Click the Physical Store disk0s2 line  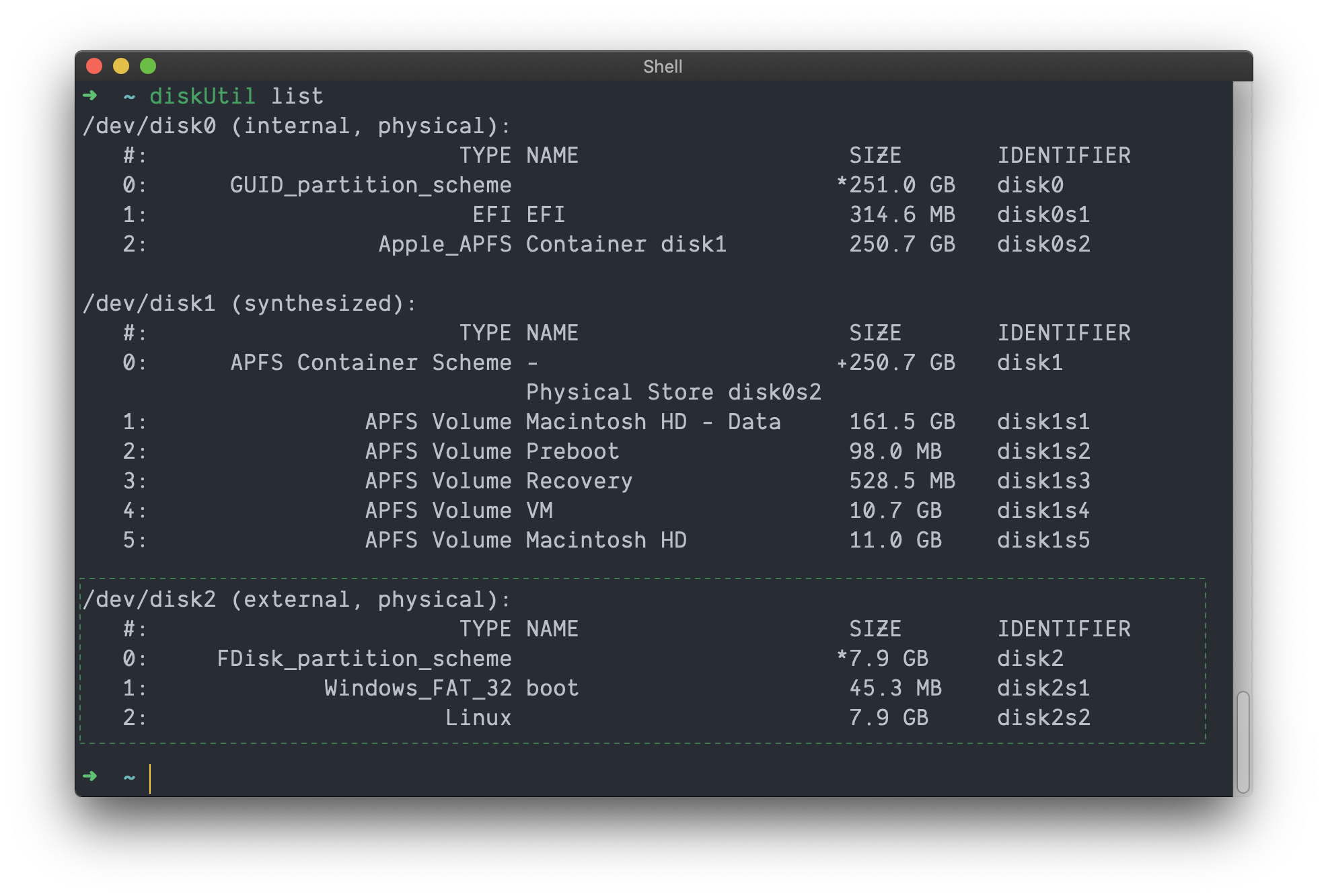673,392
